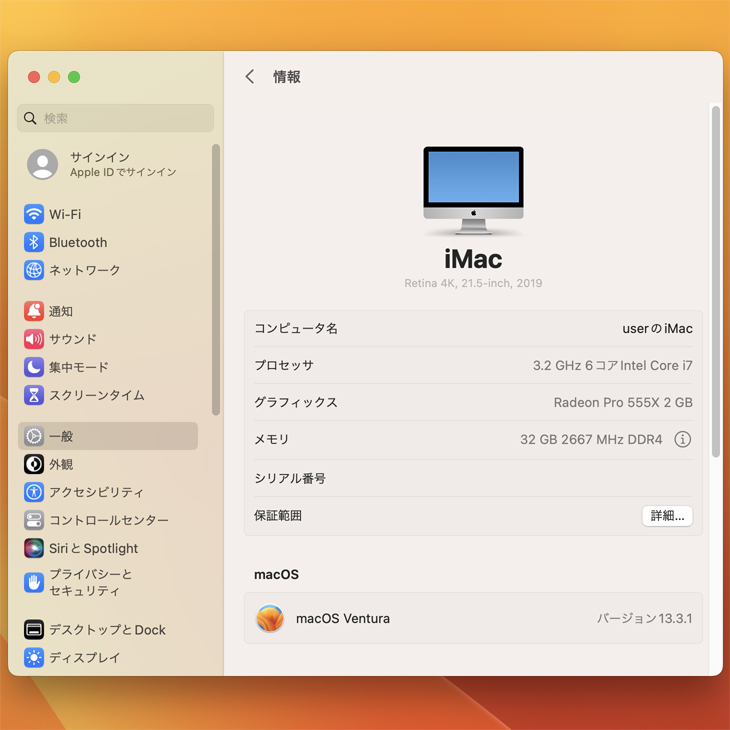The height and width of the screenshot is (730, 730).
Task: Select 通知 label in sidebar
Action: tap(61, 311)
